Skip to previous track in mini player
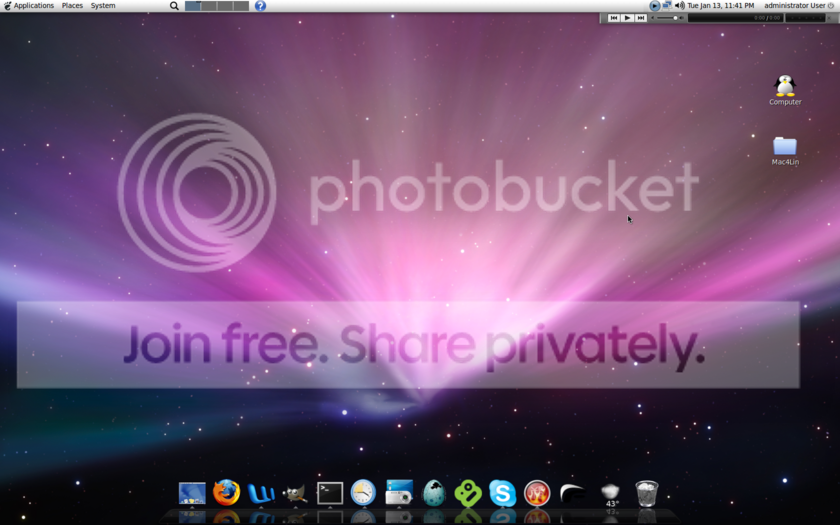The width and height of the screenshot is (840, 525). point(614,18)
